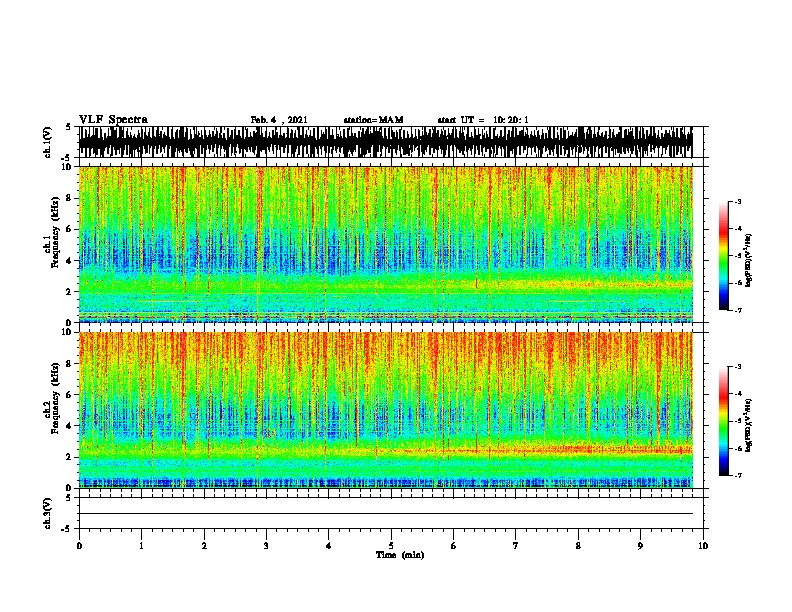Click the ch.1 spectrogram panel
Screen dimensions: 792x612
click(x=386, y=244)
